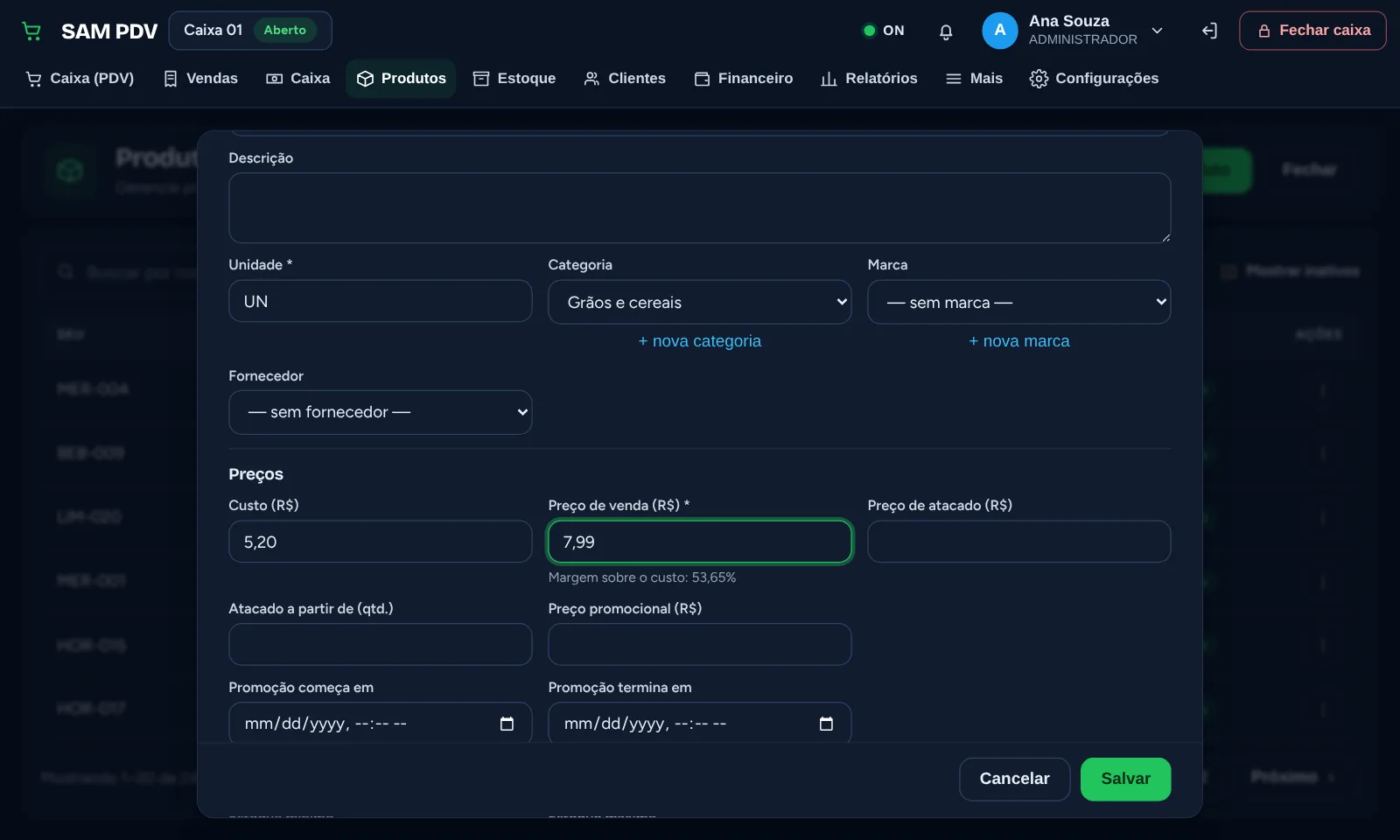The height and width of the screenshot is (840, 1400).
Task: Click the Fechar caixa button
Action: (1312, 31)
